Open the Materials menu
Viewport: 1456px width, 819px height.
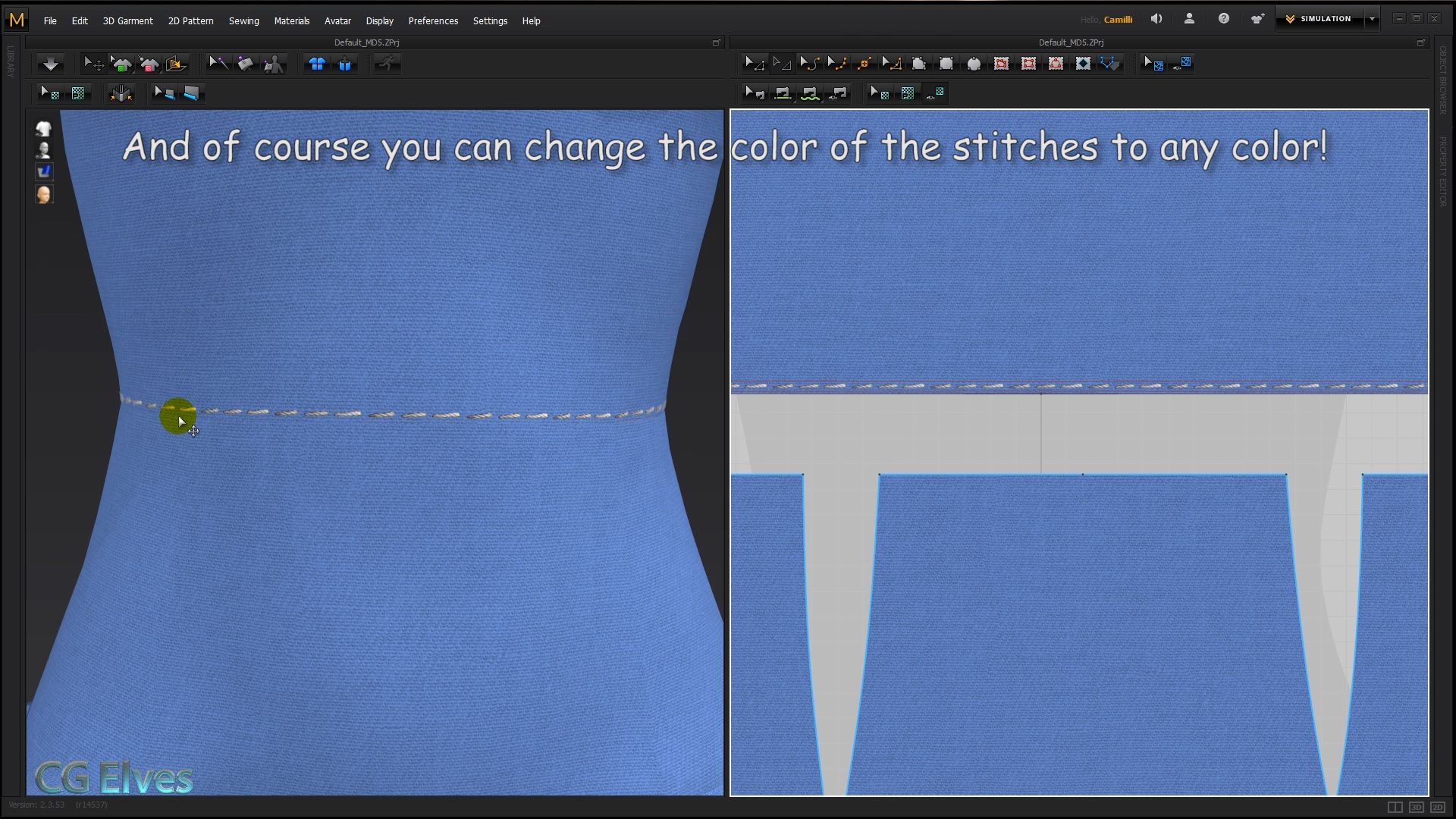tap(292, 20)
